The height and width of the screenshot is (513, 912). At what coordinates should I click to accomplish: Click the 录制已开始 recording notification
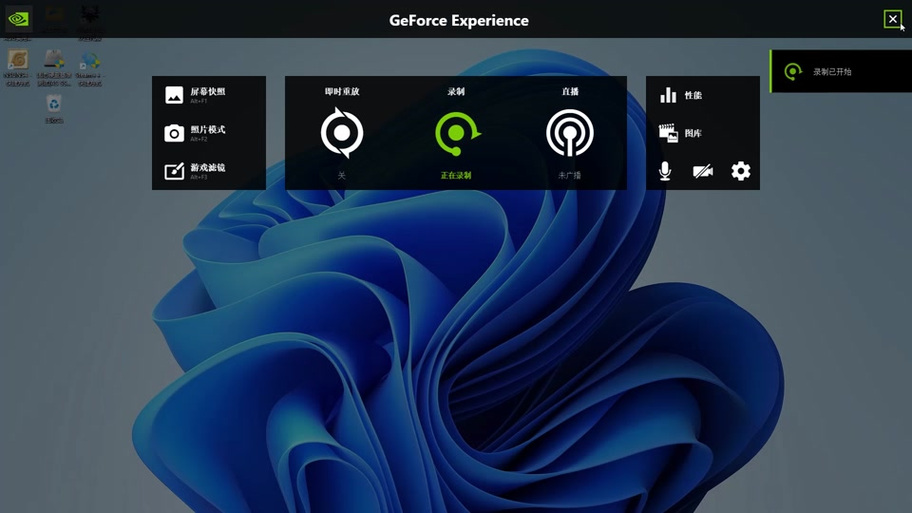841,72
